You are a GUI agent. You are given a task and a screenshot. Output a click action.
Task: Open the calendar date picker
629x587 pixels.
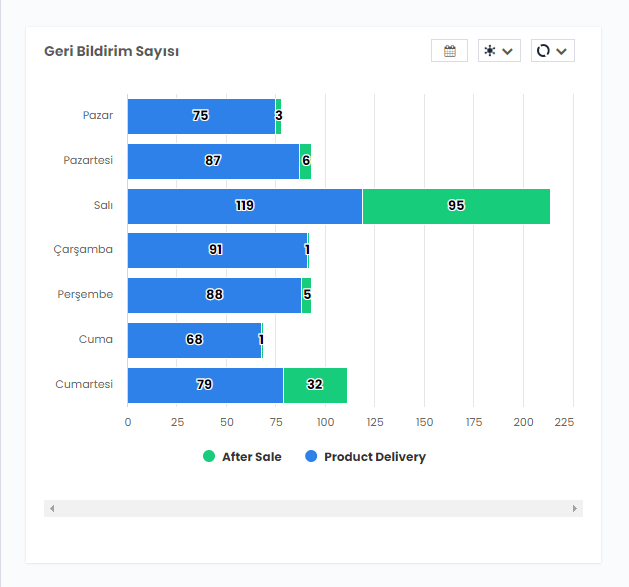pos(449,51)
